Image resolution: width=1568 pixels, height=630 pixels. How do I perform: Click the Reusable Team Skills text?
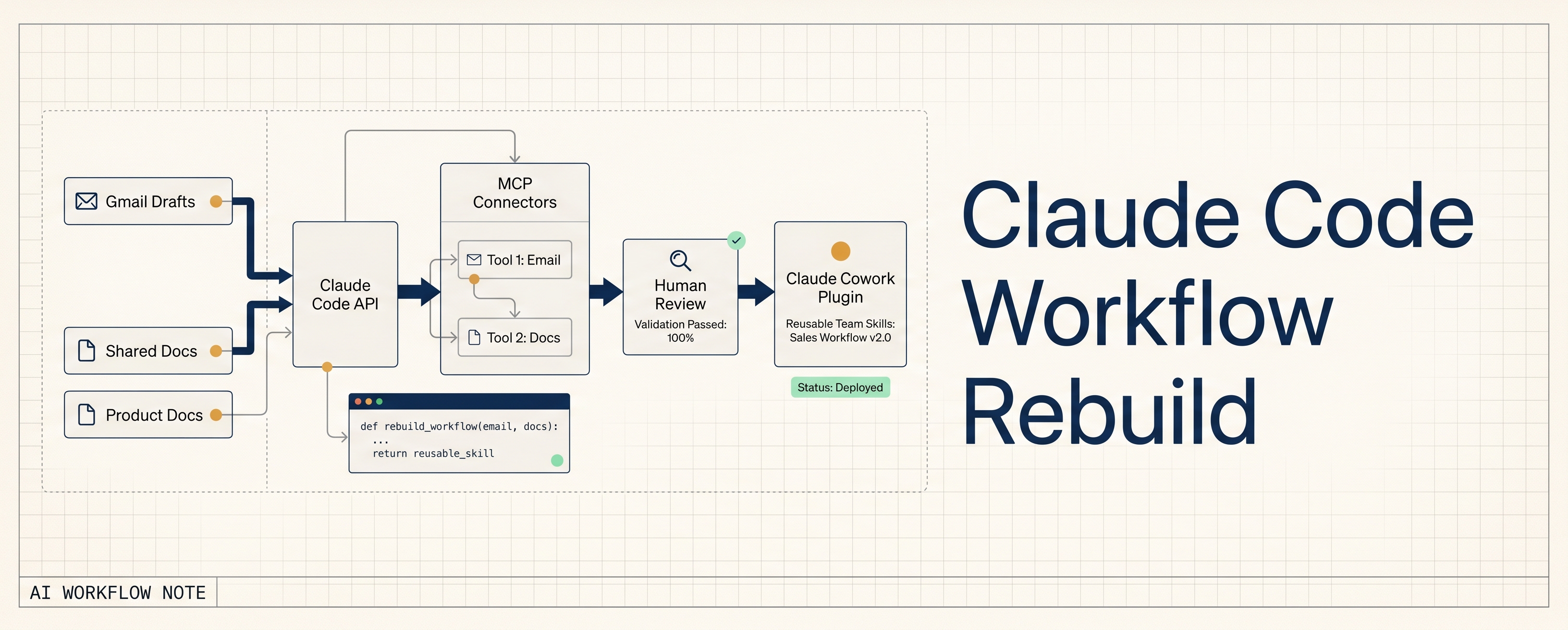tap(841, 330)
